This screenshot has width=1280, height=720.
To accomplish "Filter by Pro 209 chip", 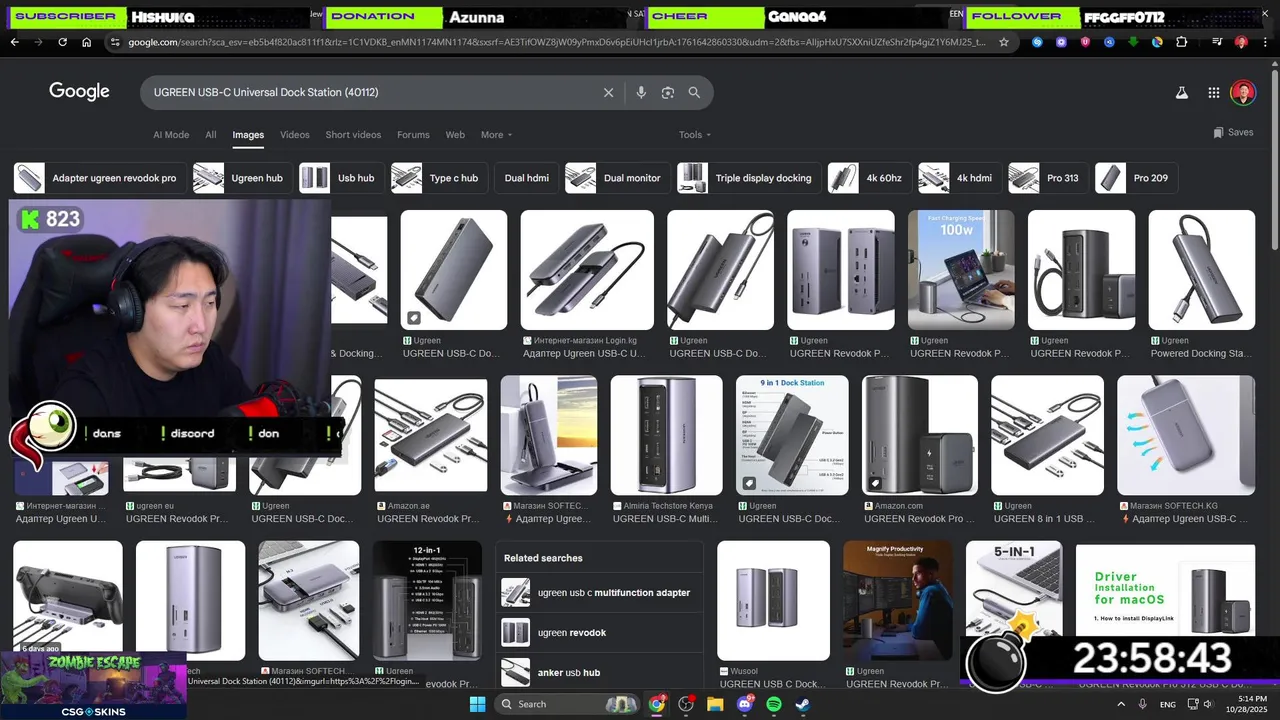I will [x=1136, y=178].
